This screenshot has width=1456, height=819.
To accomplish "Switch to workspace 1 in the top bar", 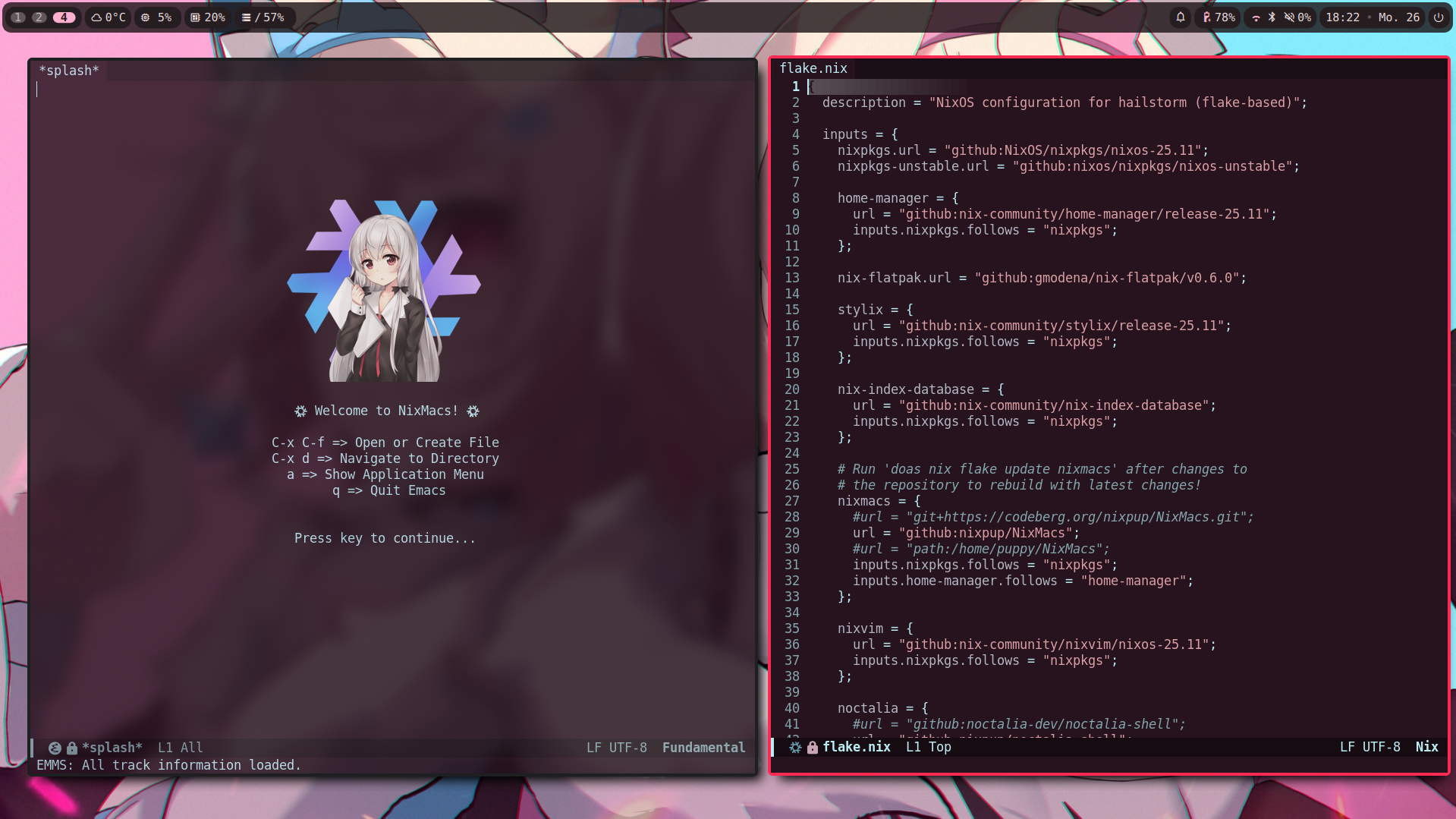I will click(18, 17).
